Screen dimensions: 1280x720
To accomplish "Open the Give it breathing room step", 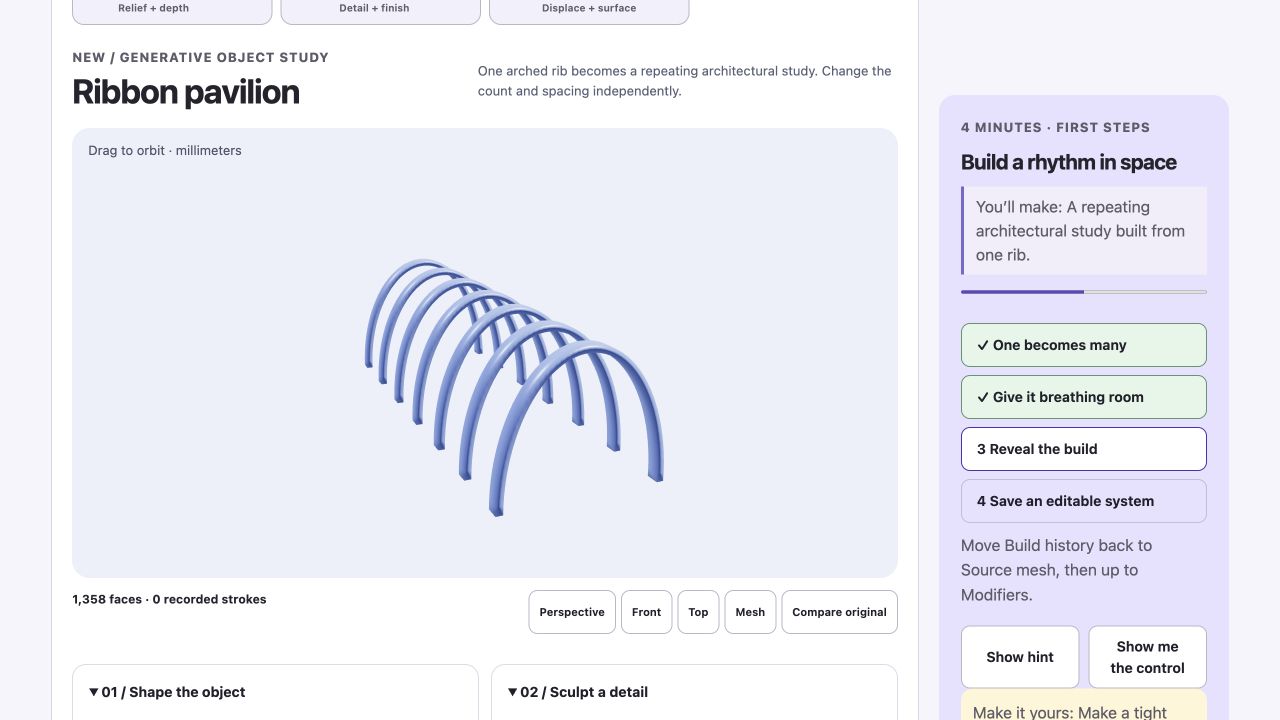I will pyautogui.click(x=1084, y=397).
